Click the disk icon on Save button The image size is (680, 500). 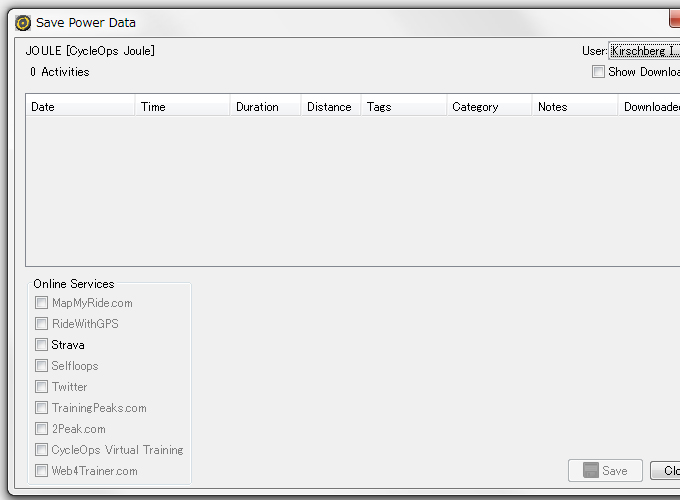(591, 471)
